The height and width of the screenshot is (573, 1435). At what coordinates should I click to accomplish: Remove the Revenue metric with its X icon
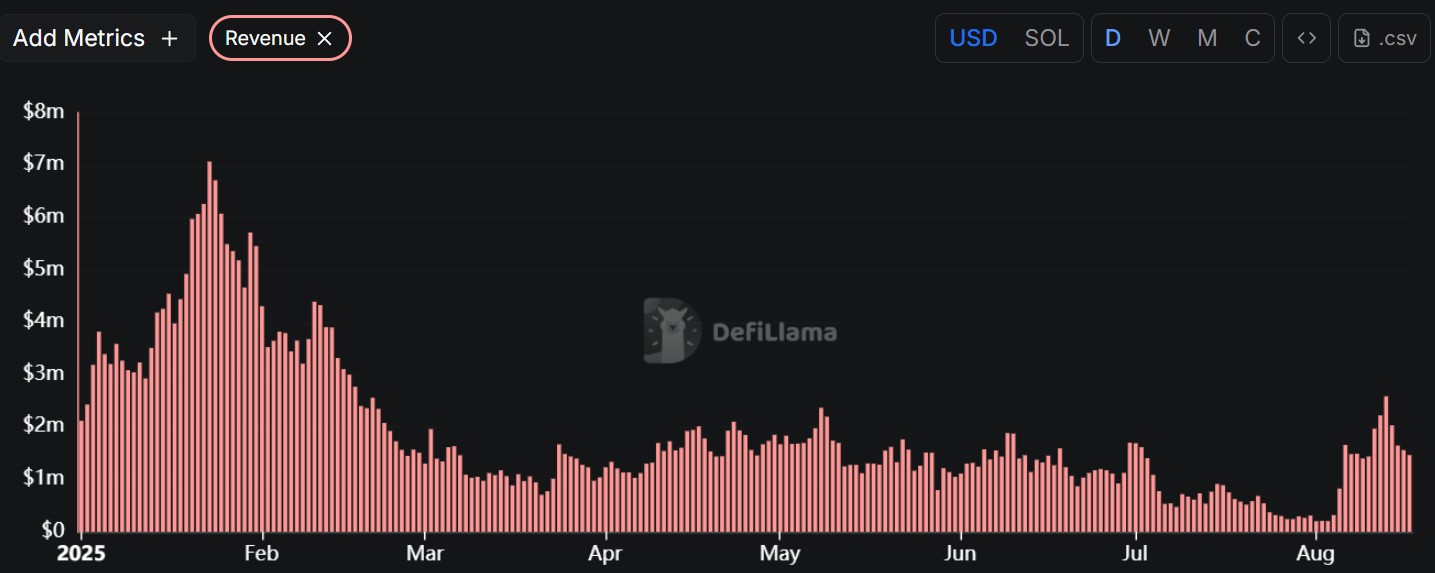pos(324,39)
